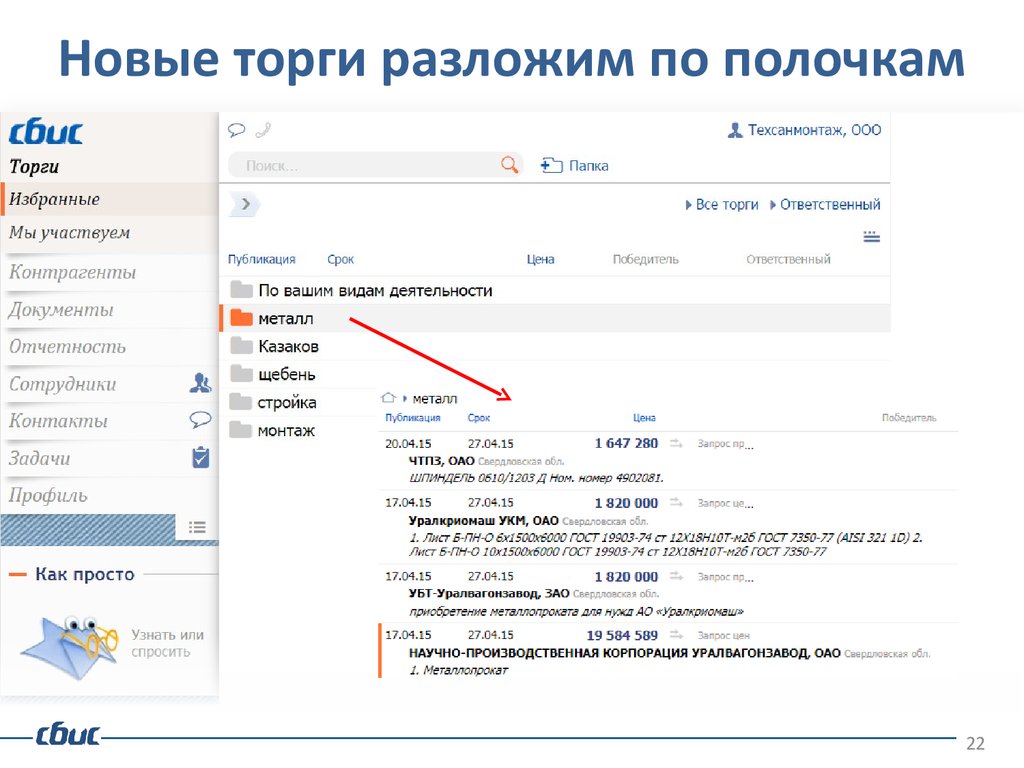Viewport: 1024px width, 768px height.
Task: Select Избранные in the Торги menu
Action: [55, 199]
